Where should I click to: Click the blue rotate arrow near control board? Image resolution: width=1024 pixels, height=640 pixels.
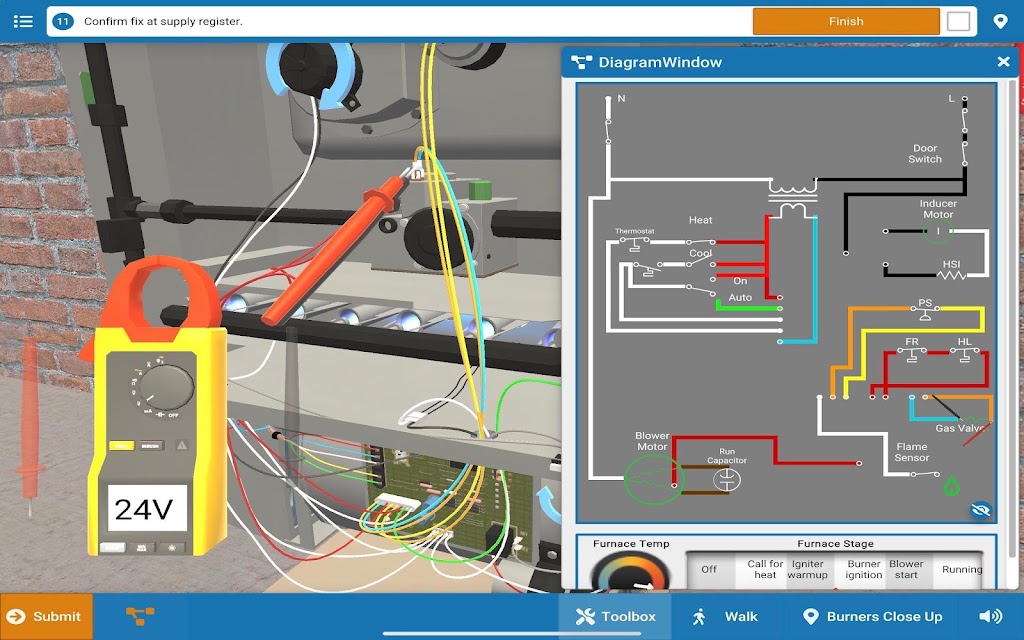[549, 504]
